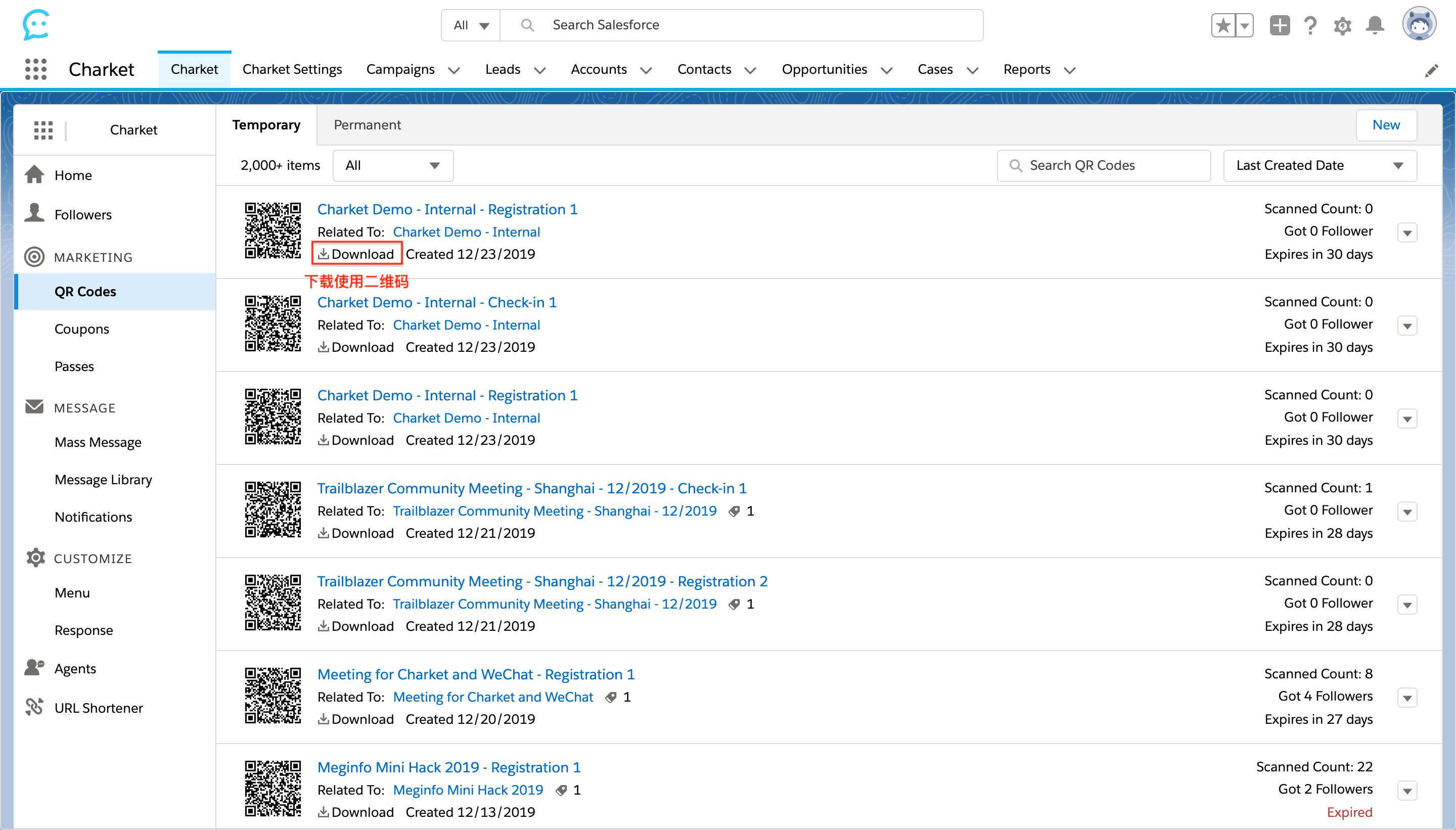Expand the Campaigns tab chevron
1456x830 pixels.
pyautogui.click(x=454, y=70)
